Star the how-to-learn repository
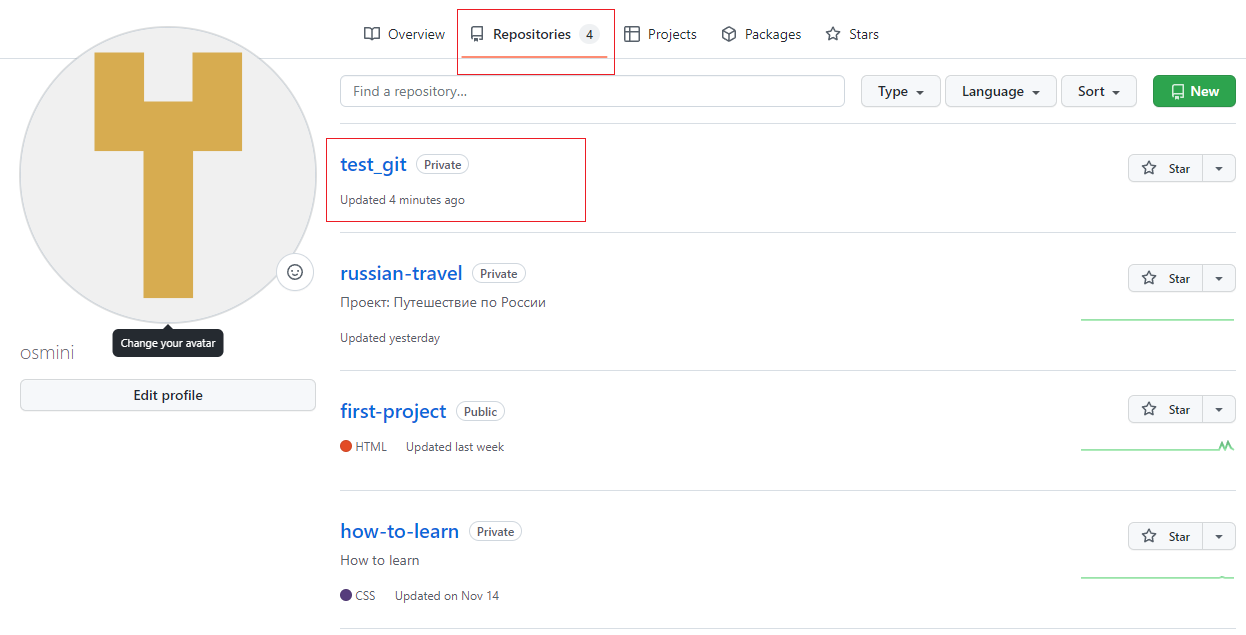 (1165, 536)
